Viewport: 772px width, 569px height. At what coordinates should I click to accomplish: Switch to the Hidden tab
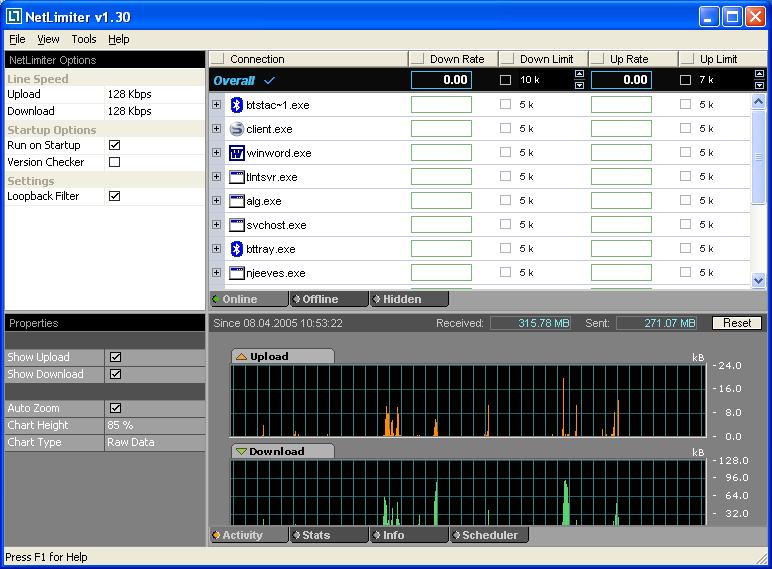tap(410, 299)
